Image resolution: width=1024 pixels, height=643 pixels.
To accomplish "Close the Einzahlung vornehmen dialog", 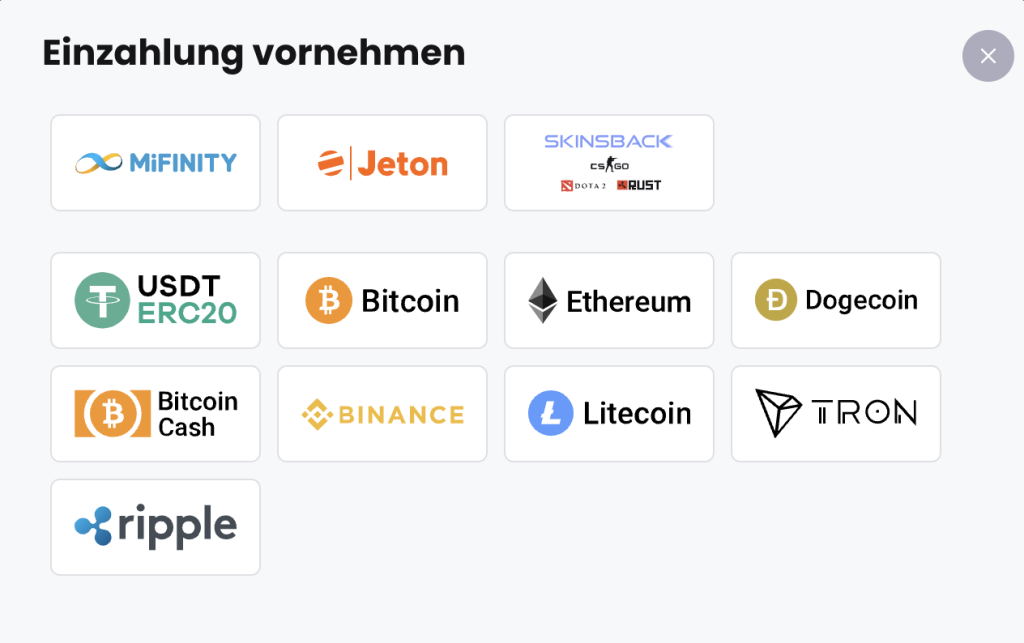I will coord(987,56).
